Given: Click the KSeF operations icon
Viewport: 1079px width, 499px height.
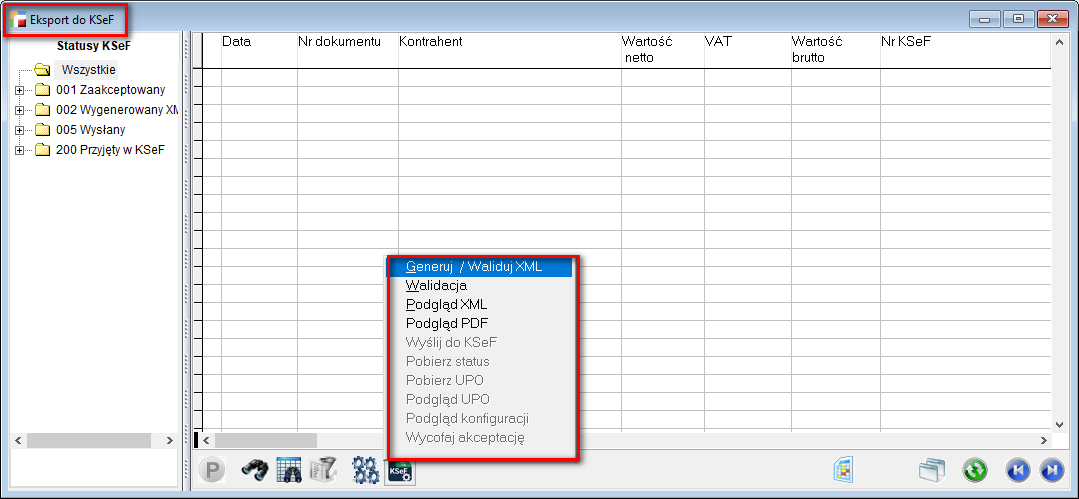Looking at the screenshot, I should [x=400, y=471].
